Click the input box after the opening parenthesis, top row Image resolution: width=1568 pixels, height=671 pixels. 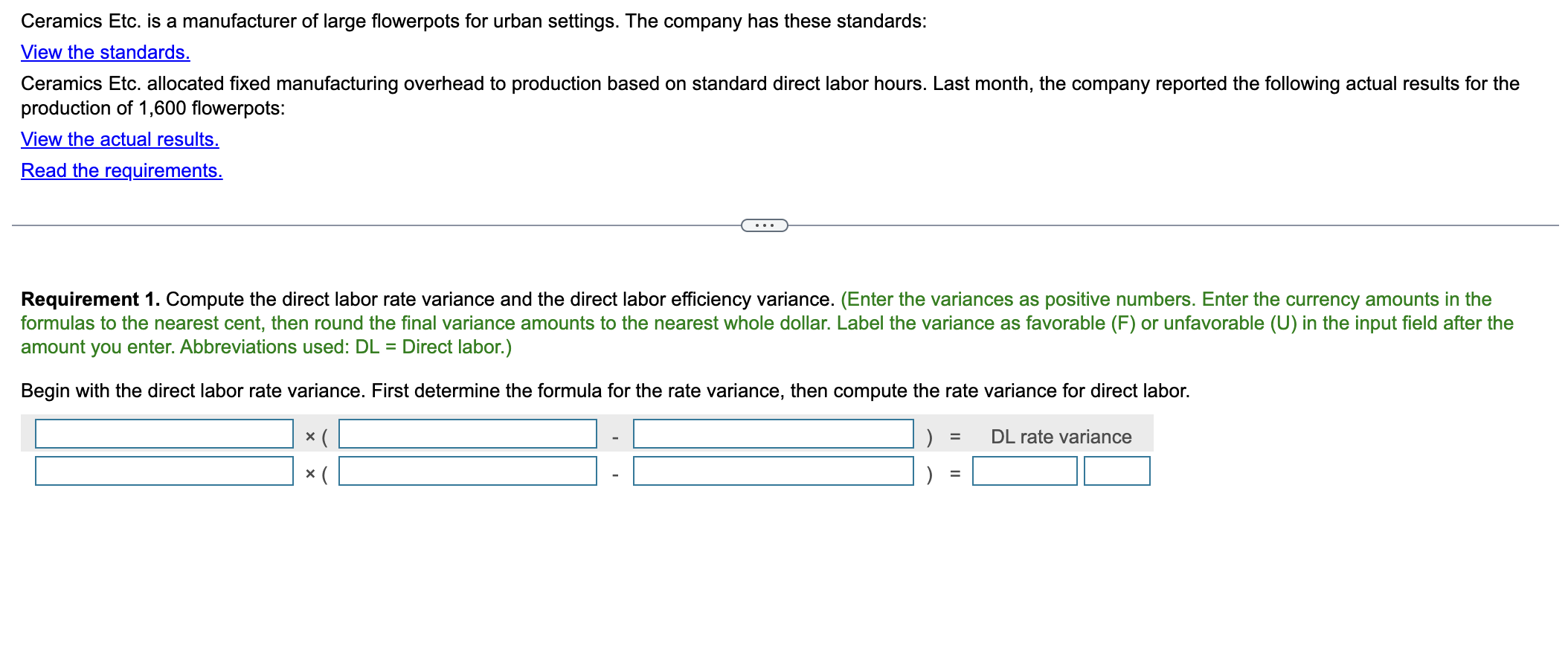coord(467,434)
